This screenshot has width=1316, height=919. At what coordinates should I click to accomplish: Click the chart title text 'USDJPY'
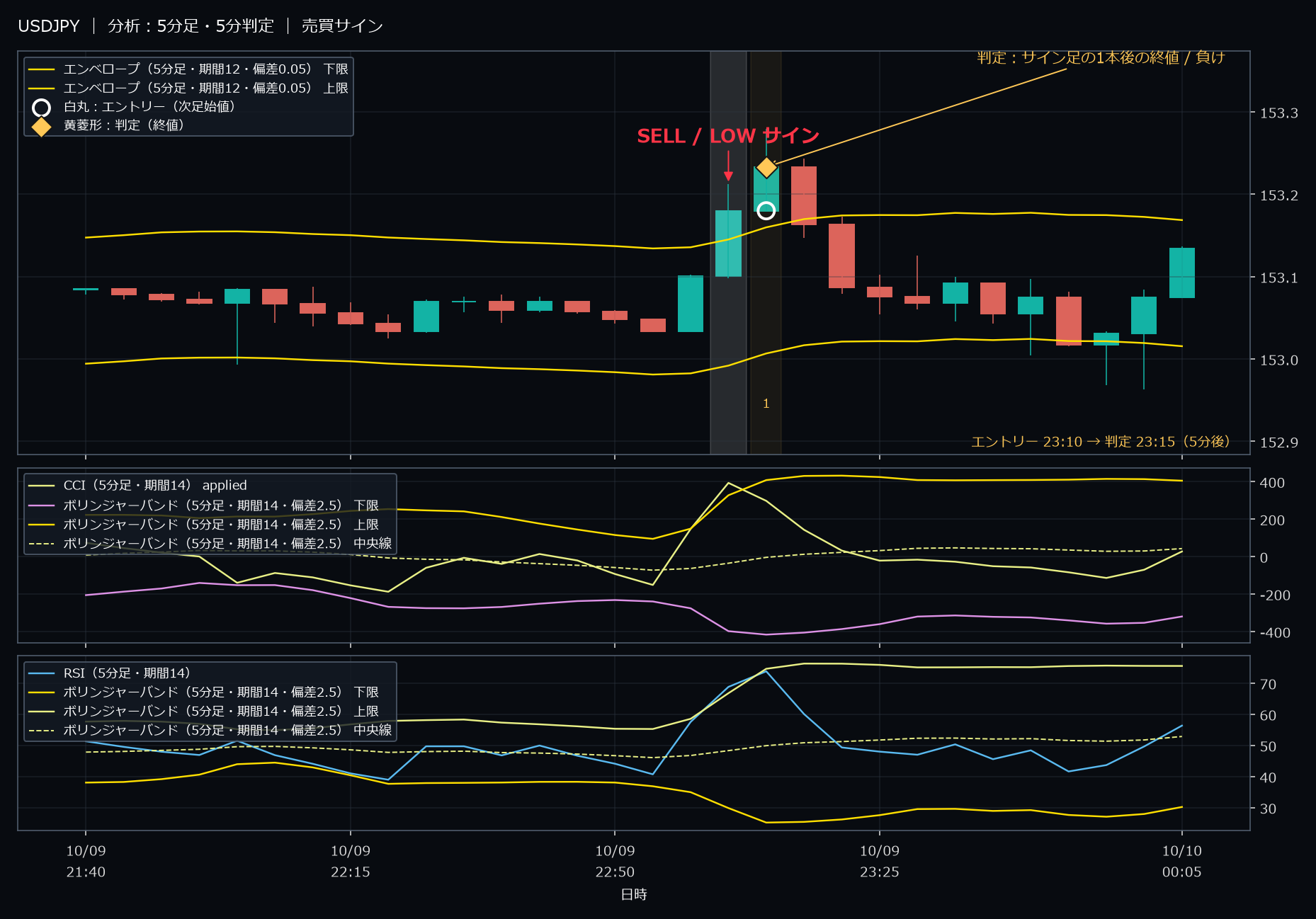click(49, 26)
